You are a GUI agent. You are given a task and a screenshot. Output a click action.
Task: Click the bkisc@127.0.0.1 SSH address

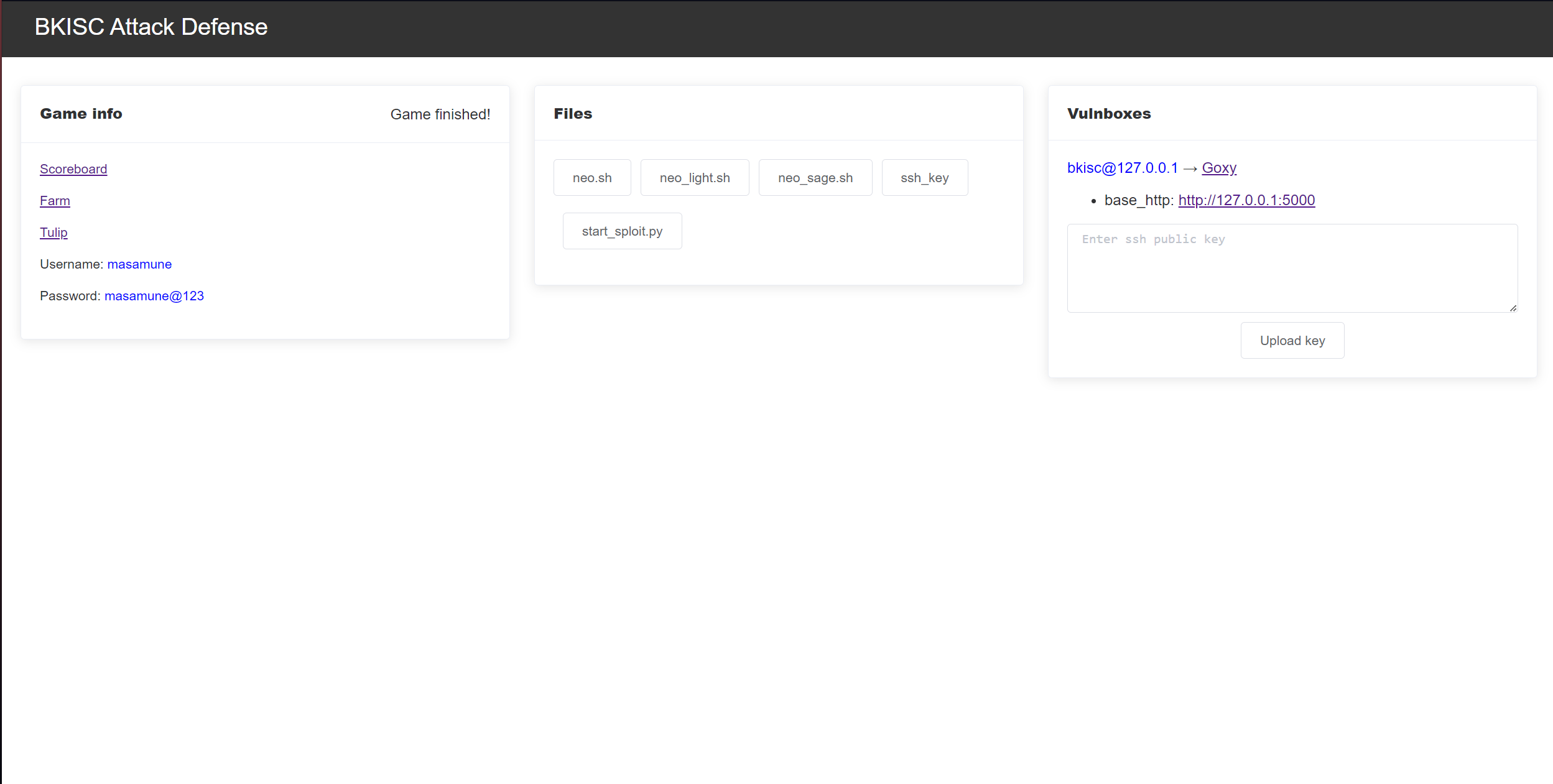click(1123, 168)
